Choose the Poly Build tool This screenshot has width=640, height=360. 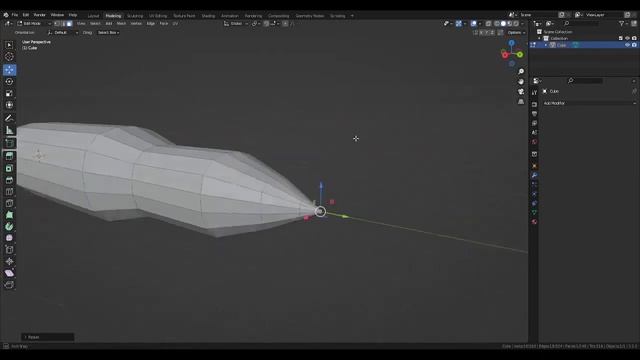[9, 215]
